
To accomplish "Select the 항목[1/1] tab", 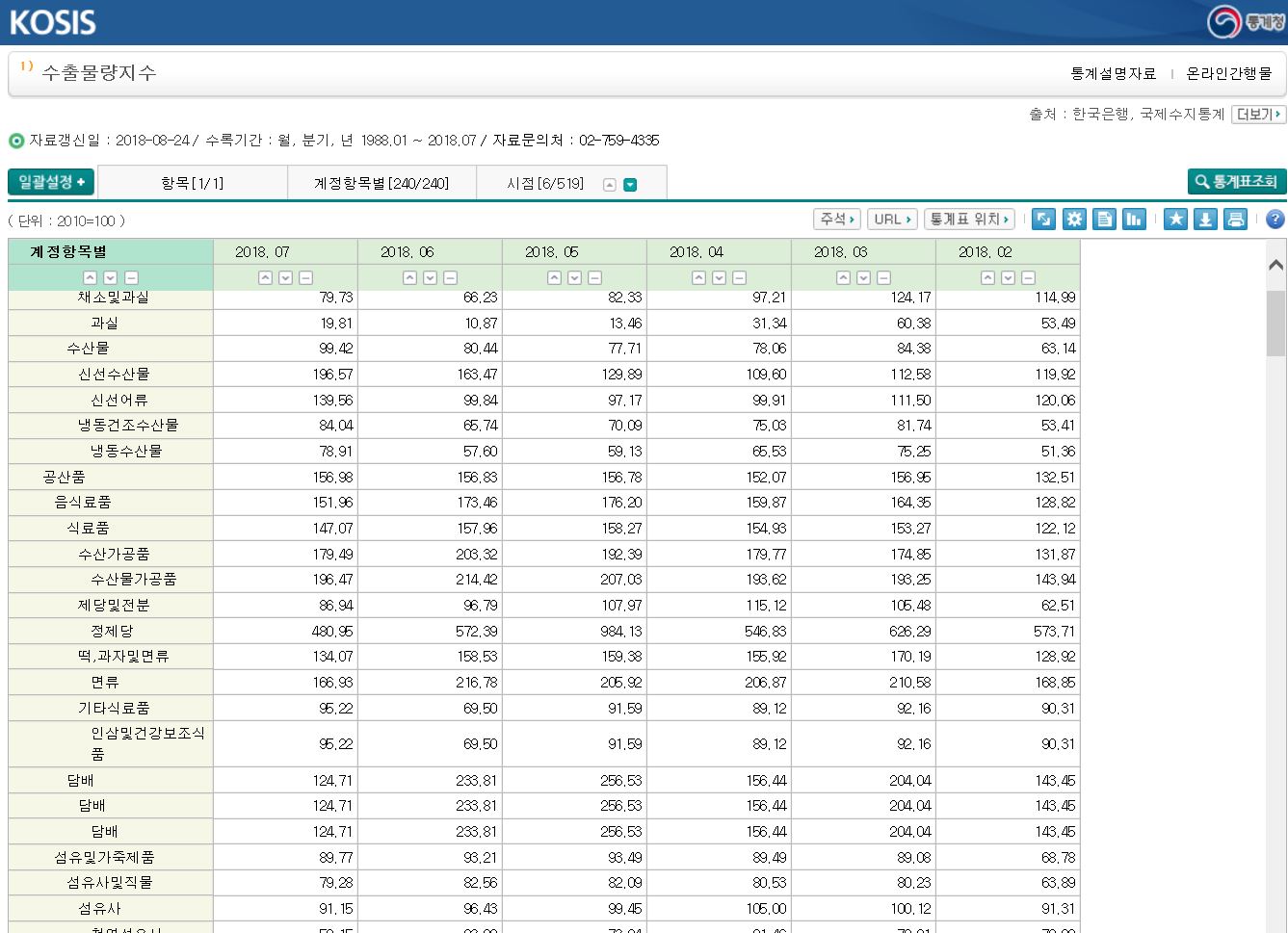I will coord(192,183).
